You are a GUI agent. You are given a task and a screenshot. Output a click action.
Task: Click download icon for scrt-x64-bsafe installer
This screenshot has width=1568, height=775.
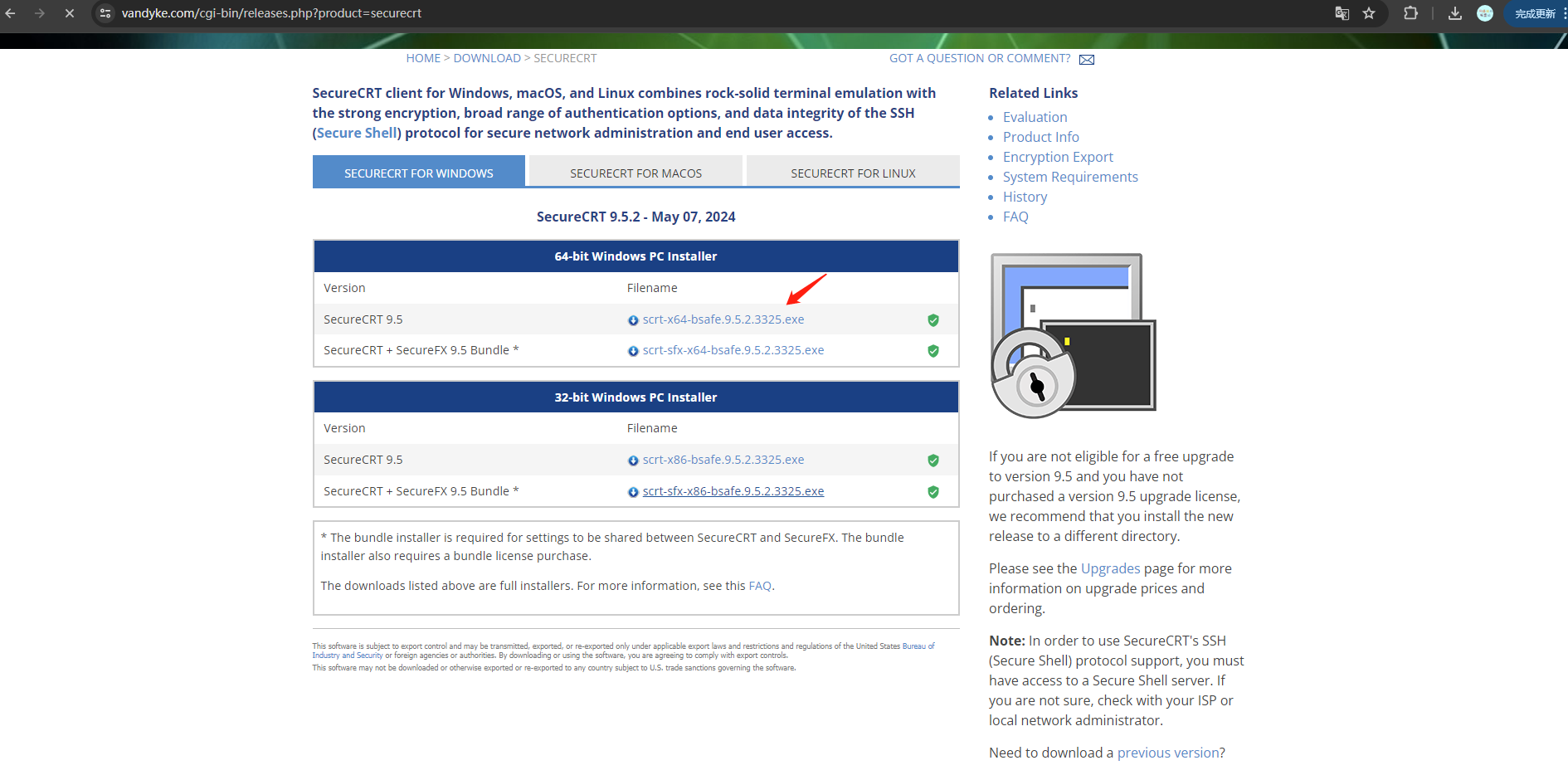point(633,320)
